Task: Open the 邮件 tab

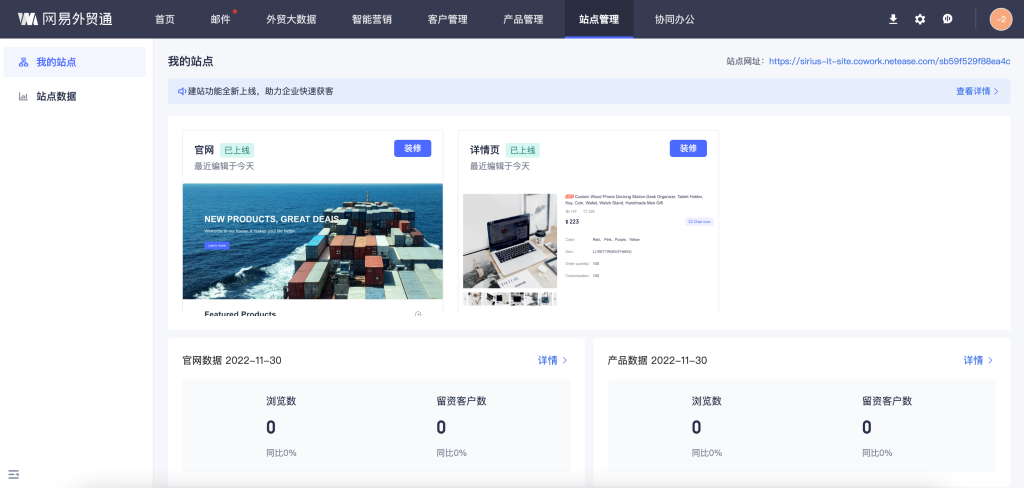Action: click(x=221, y=19)
